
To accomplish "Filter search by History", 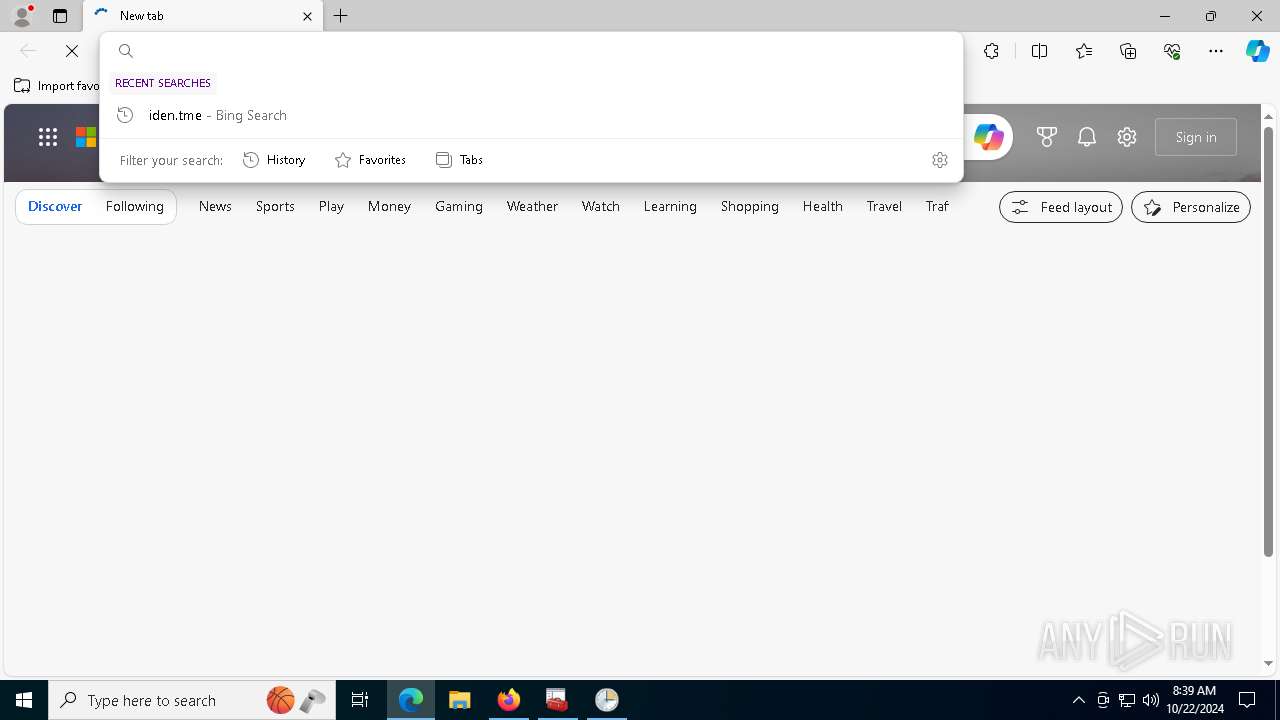I will (274, 160).
